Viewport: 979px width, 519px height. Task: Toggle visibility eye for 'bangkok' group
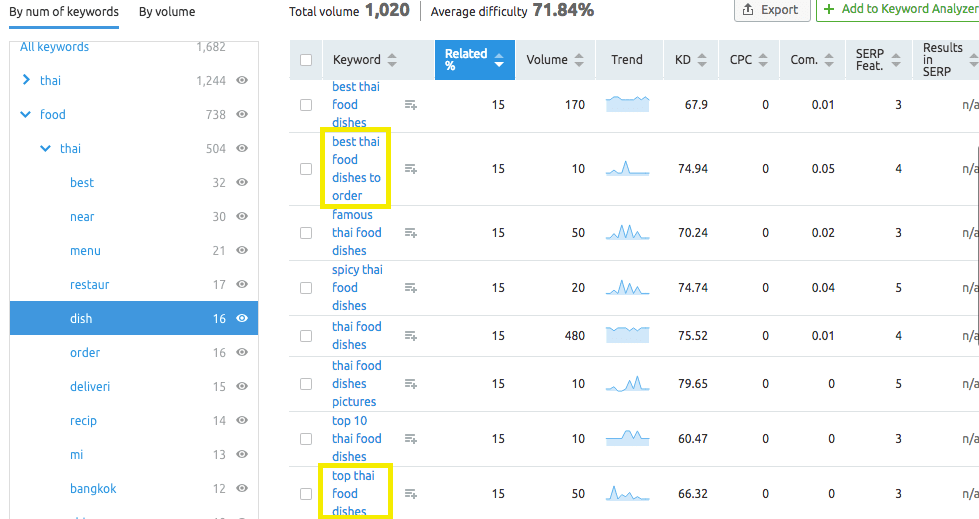click(x=242, y=488)
